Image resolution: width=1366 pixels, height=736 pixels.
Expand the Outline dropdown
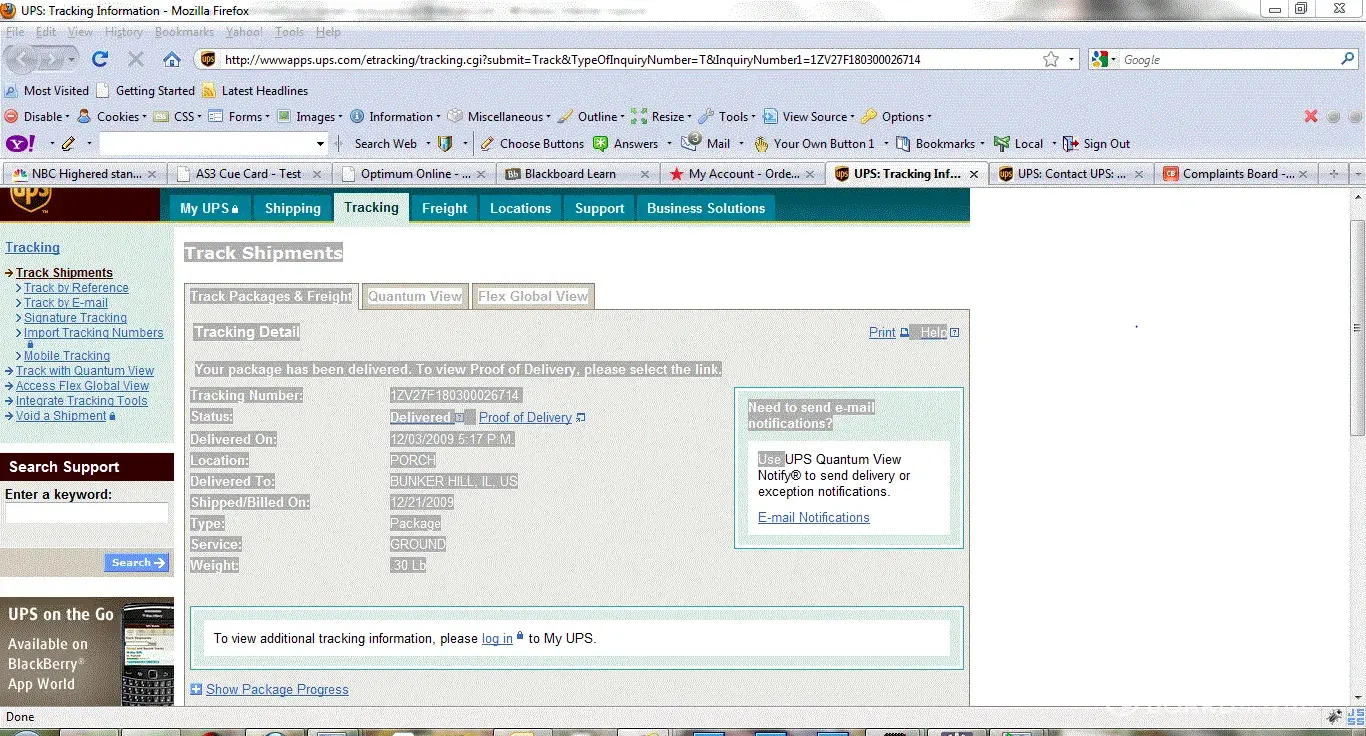(591, 117)
